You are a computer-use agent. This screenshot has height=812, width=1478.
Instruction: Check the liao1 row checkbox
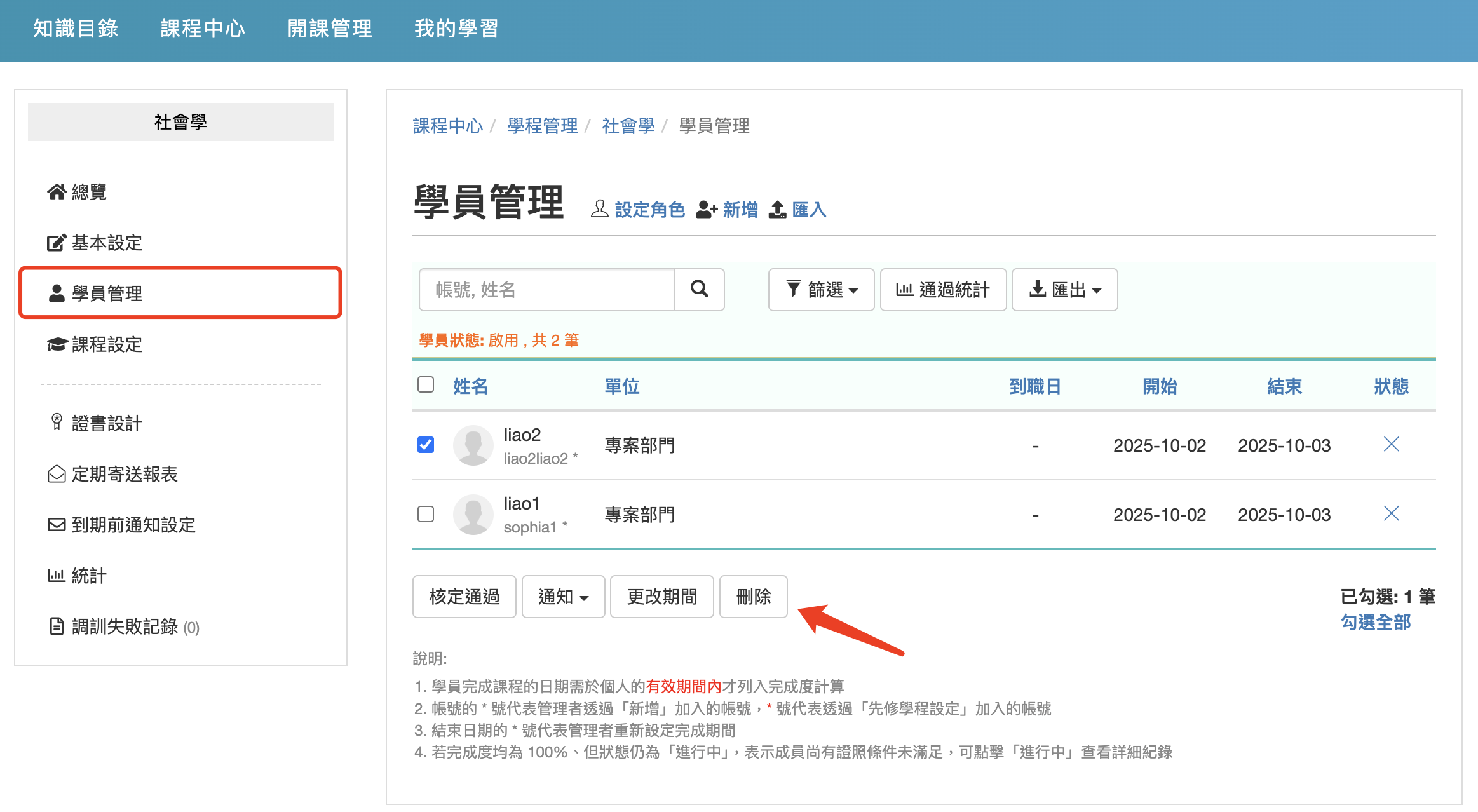pyautogui.click(x=426, y=513)
